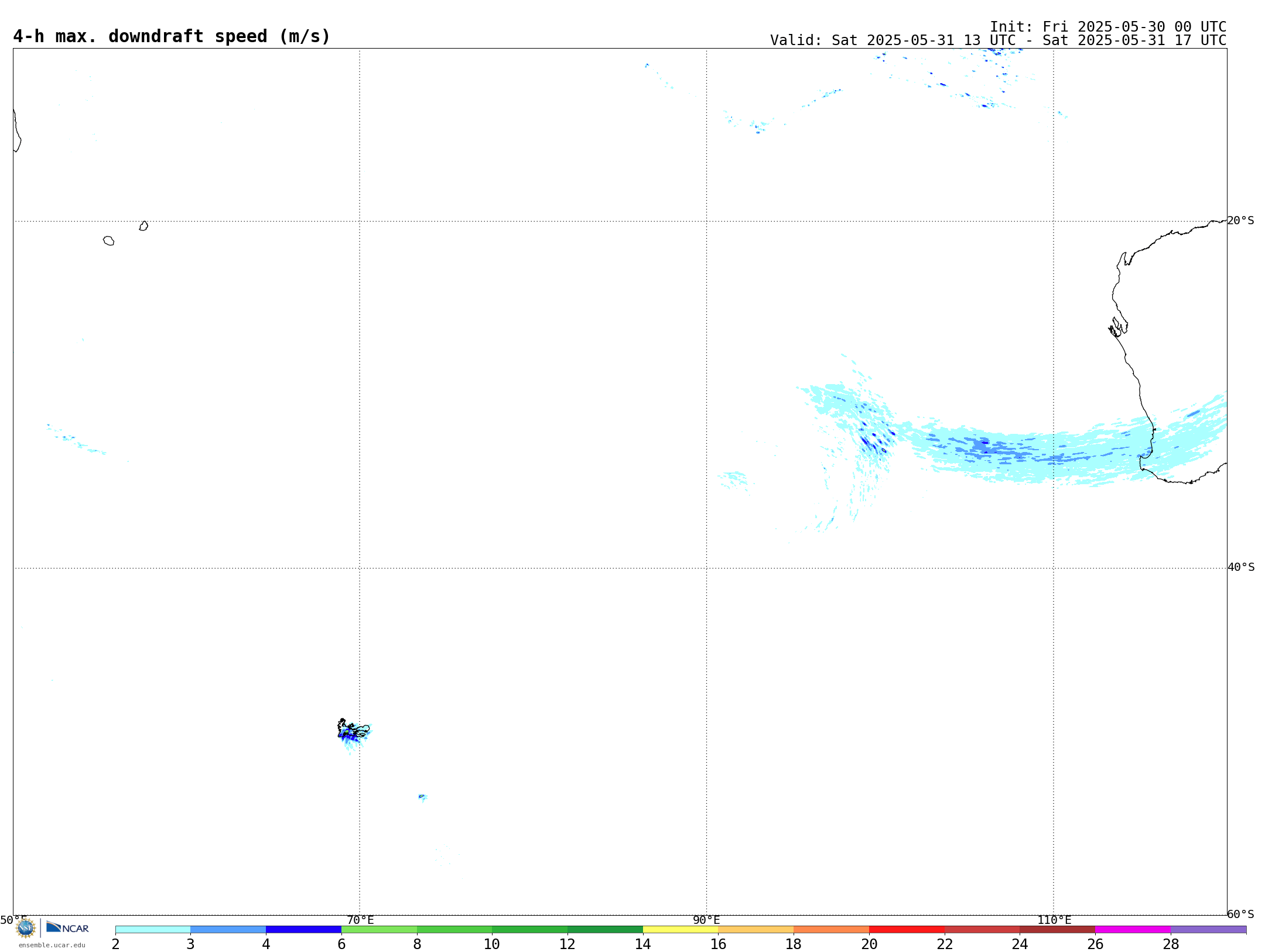Click the 110°E longitude label
Viewport: 1265px width, 952px height.
[x=1054, y=920]
